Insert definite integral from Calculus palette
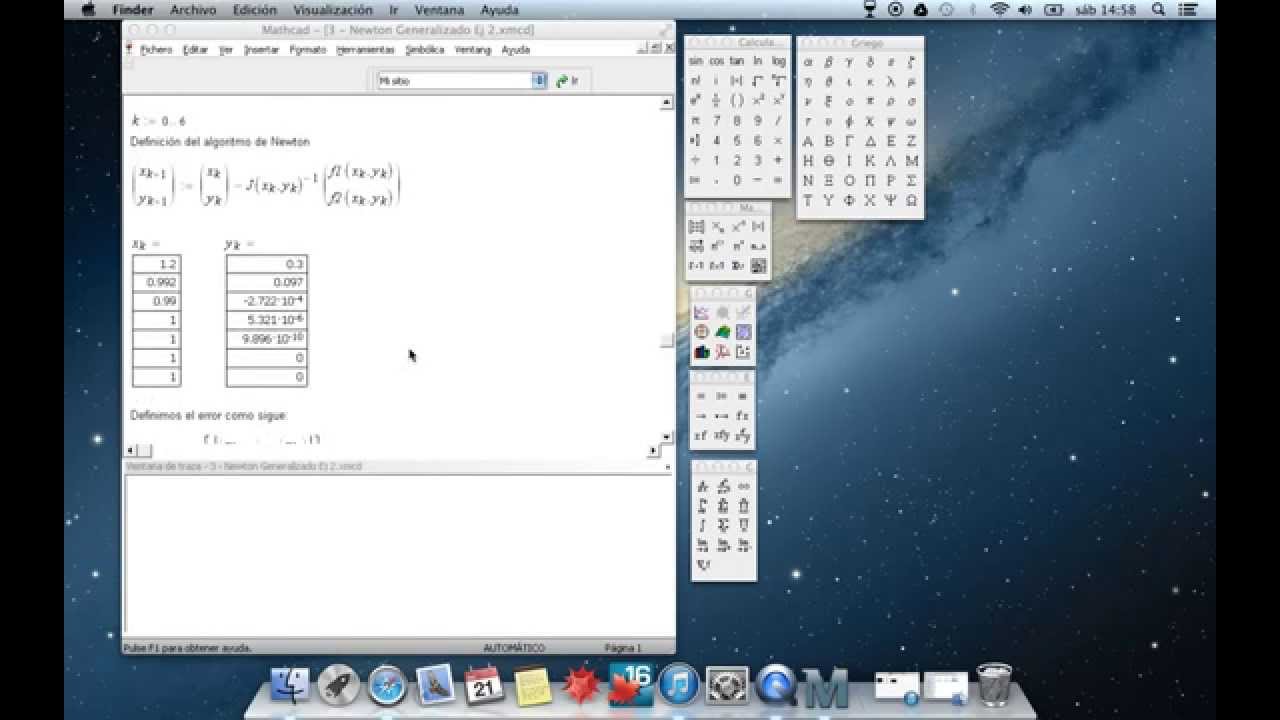This screenshot has height=720, width=1280. click(702, 506)
